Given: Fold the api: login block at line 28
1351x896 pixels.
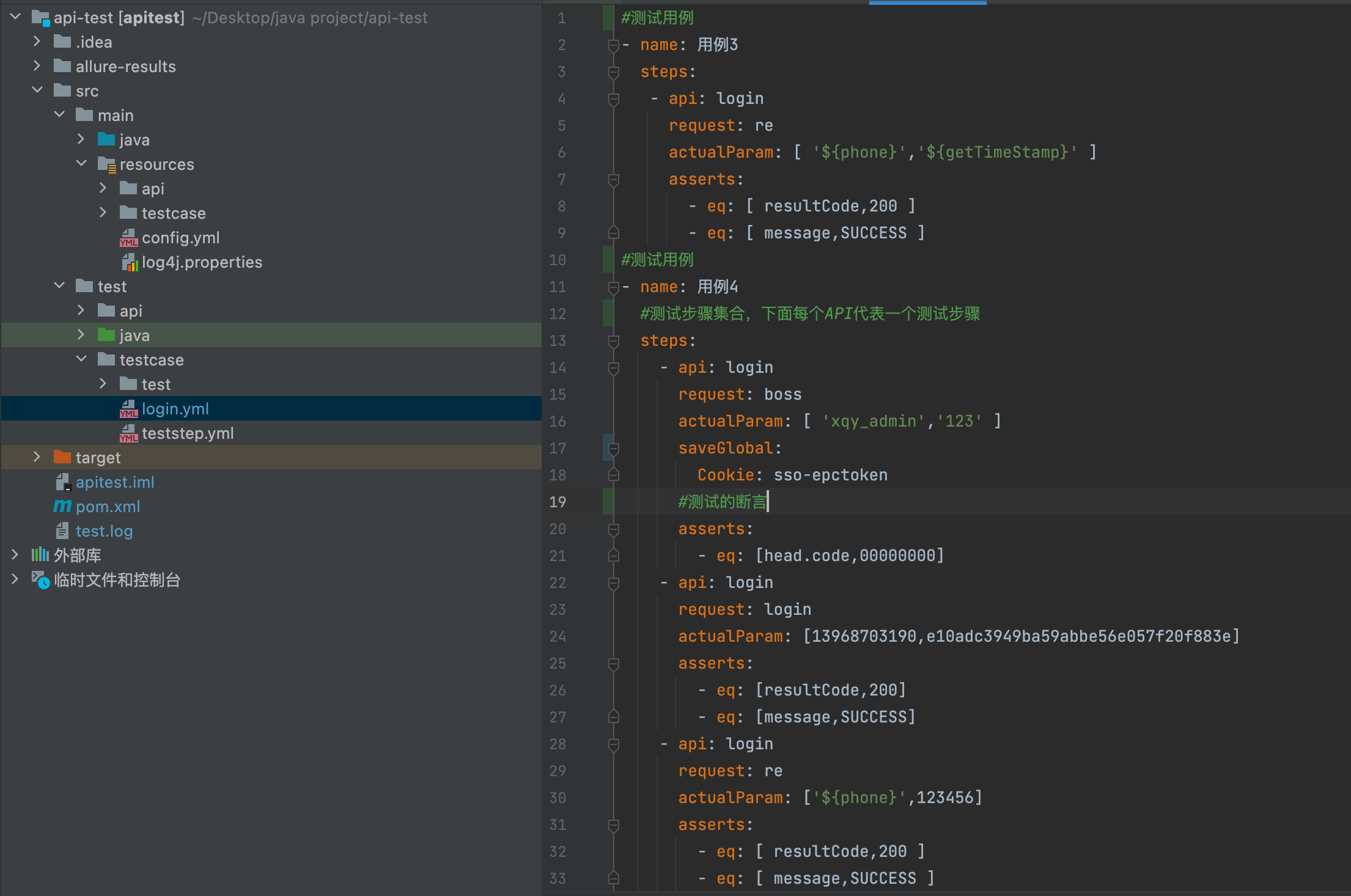Looking at the screenshot, I should (614, 744).
